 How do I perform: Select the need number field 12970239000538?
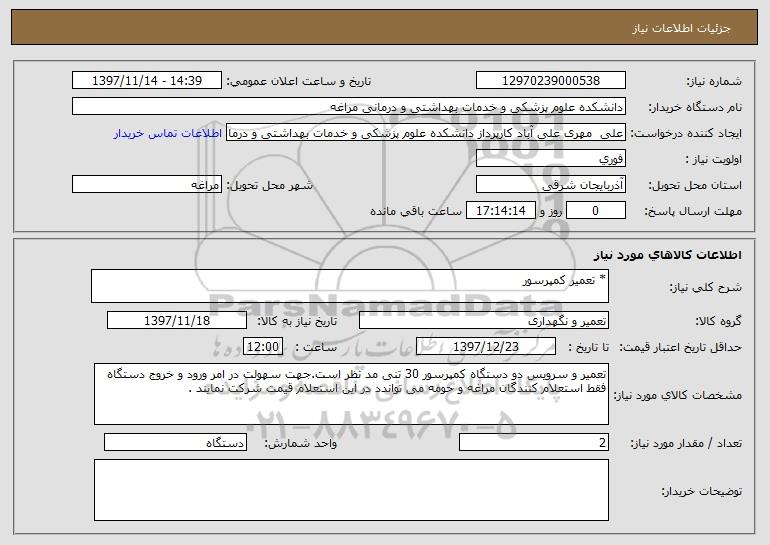550,81
